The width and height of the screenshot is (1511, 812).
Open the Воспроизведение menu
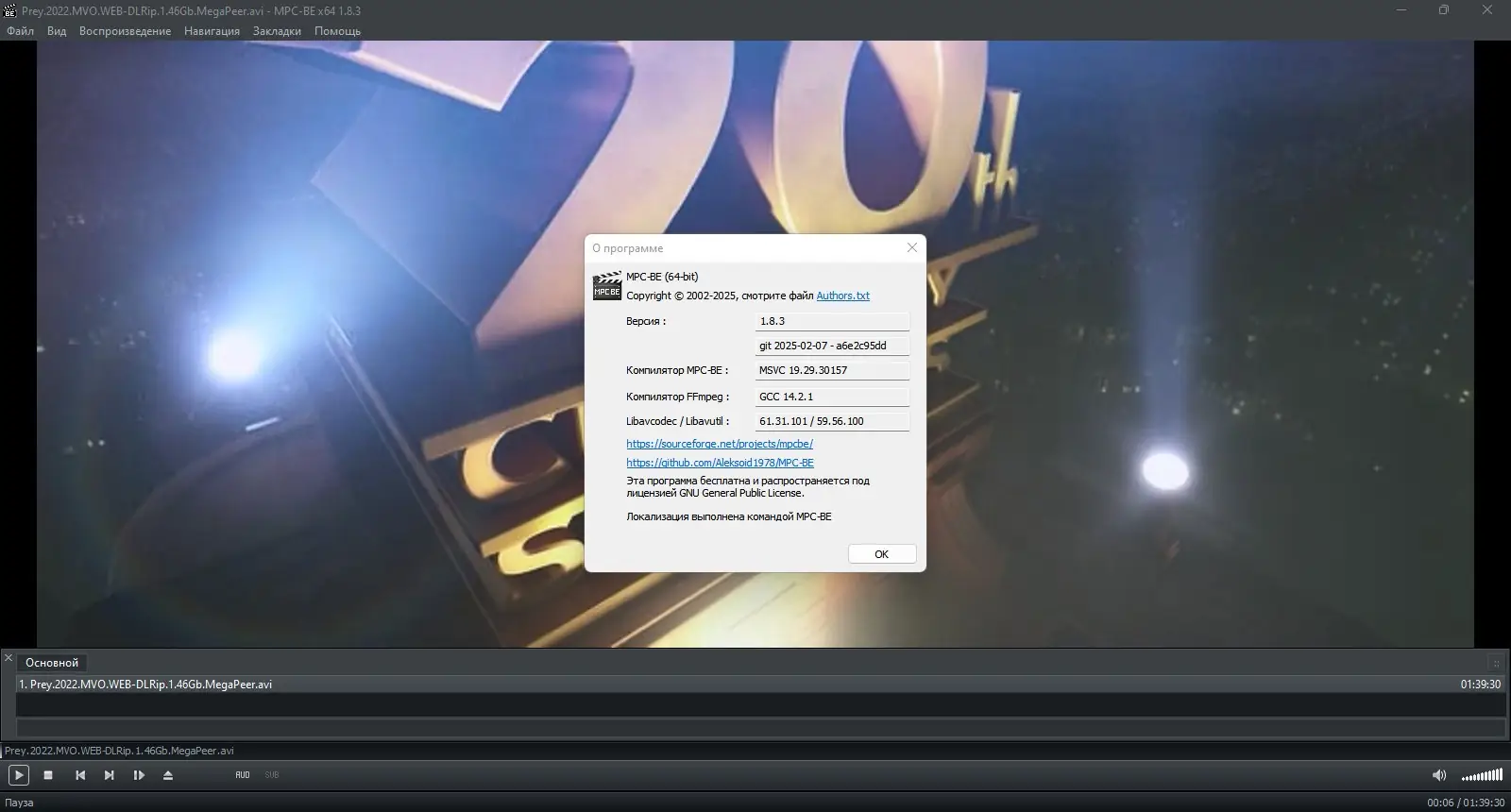(x=126, y=31)
